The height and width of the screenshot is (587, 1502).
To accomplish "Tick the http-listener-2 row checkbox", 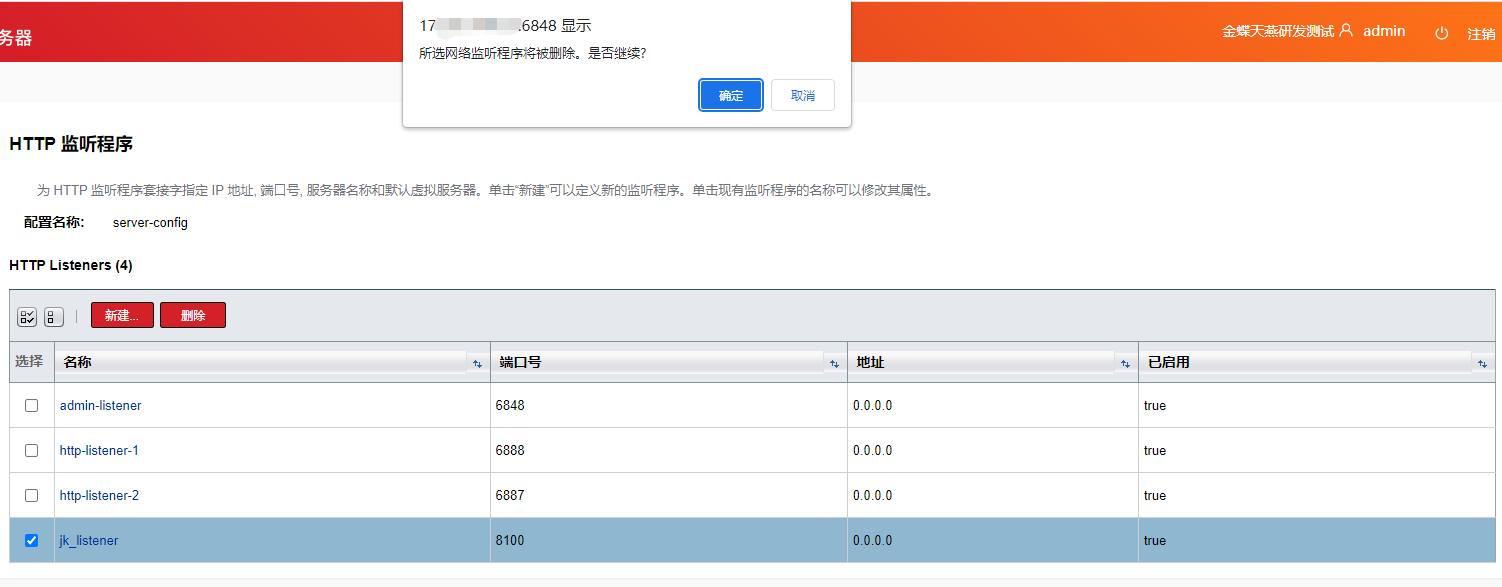I will pos(31,496).
